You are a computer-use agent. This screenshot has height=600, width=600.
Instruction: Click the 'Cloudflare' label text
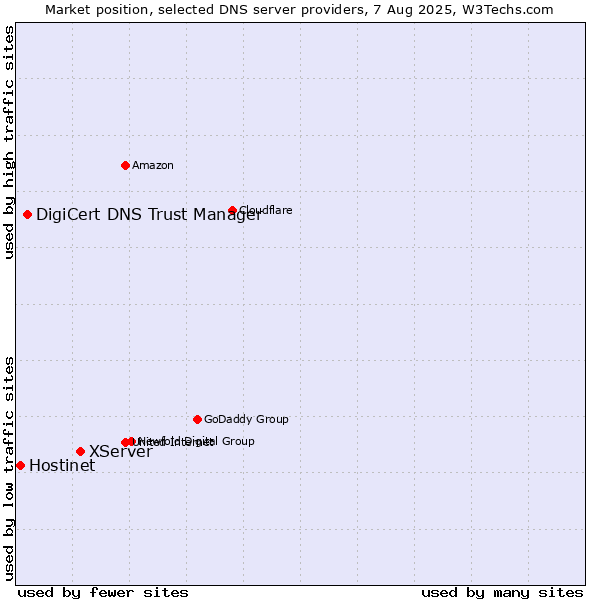click(266, 210)
